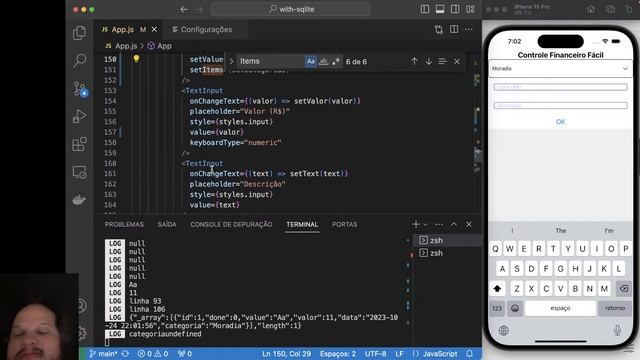Switch to the App.js editor tab
Viewport: 640px width, 360px height.
pyautogui.click(x=122, y=29)
